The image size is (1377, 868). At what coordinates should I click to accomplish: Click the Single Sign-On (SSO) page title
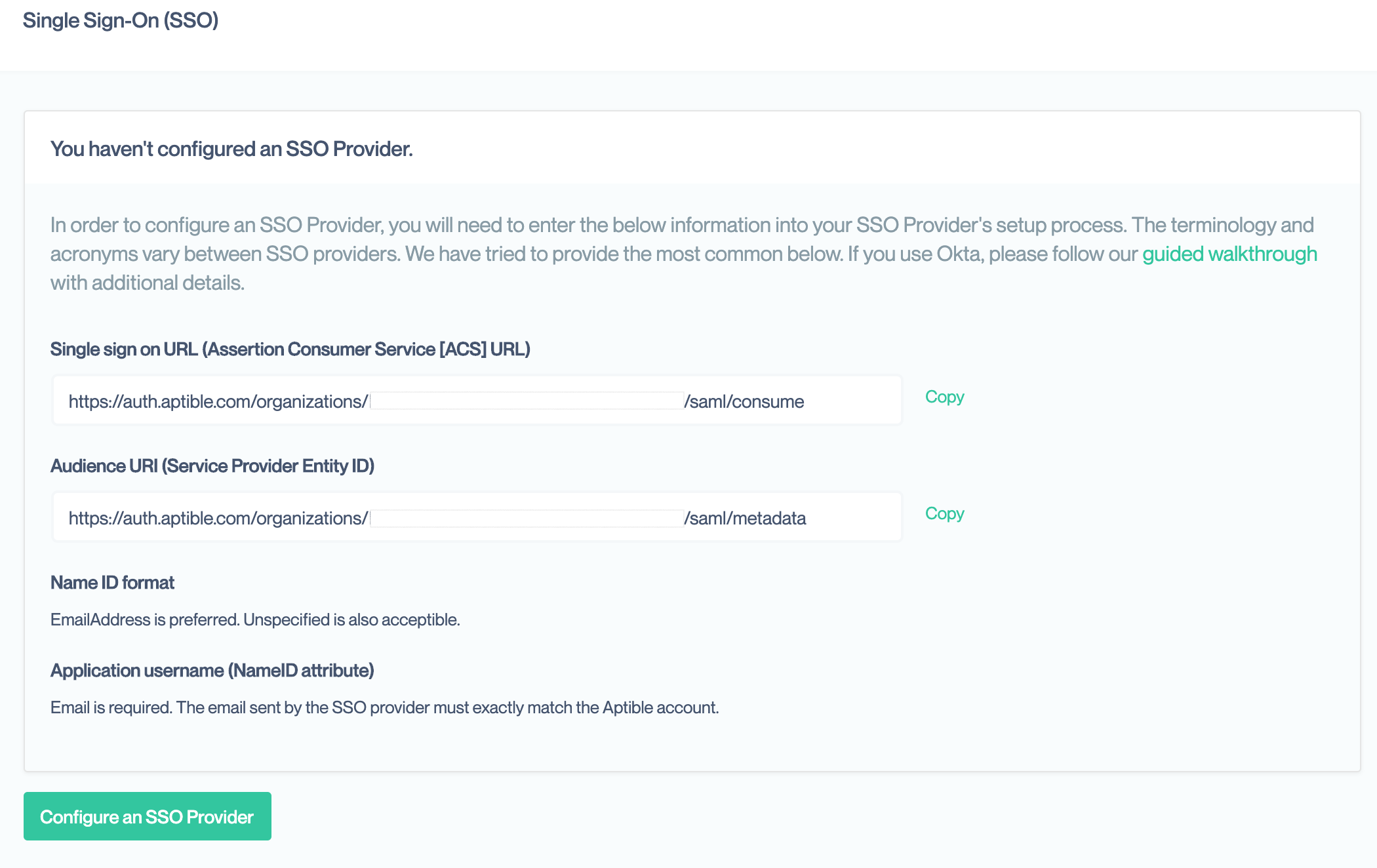point(121,20)
